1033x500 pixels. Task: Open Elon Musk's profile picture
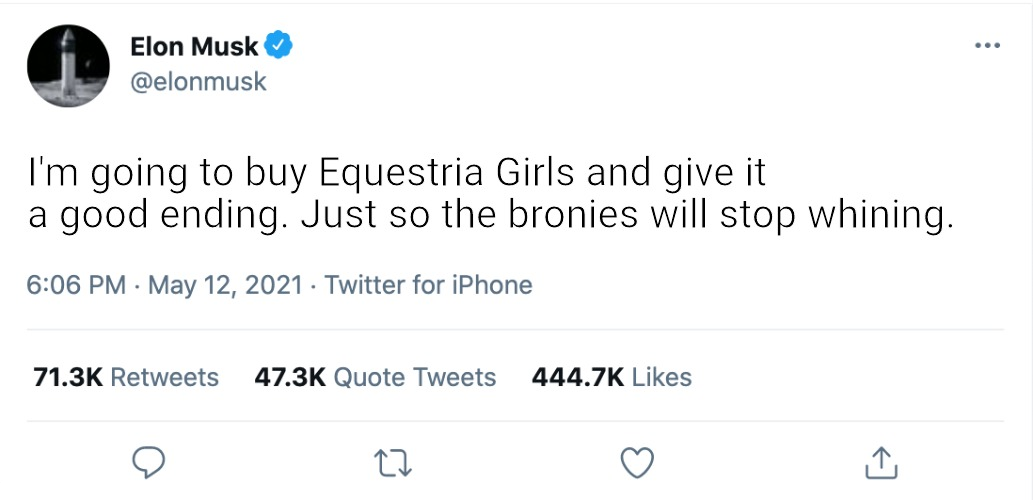(68, 65)
